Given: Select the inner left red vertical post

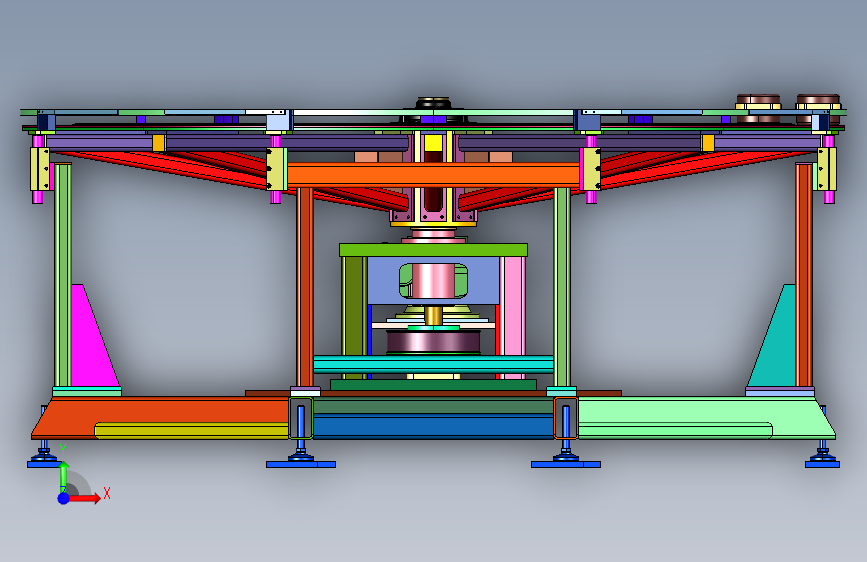Looking at the screenshot, I should [x=305, y=287].
